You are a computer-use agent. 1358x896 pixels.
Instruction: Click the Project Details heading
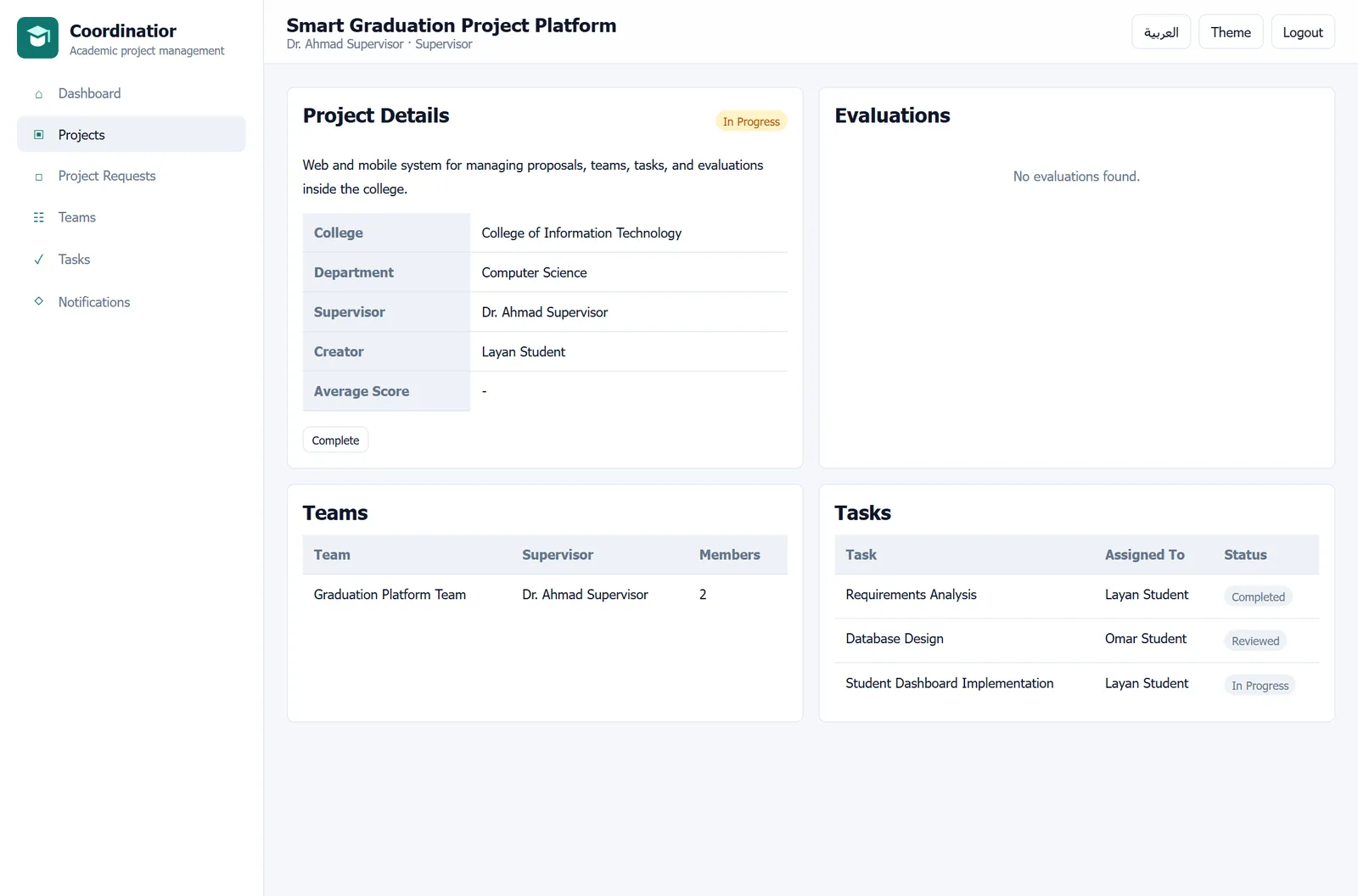pyautogui.click(x=376, y=115)
